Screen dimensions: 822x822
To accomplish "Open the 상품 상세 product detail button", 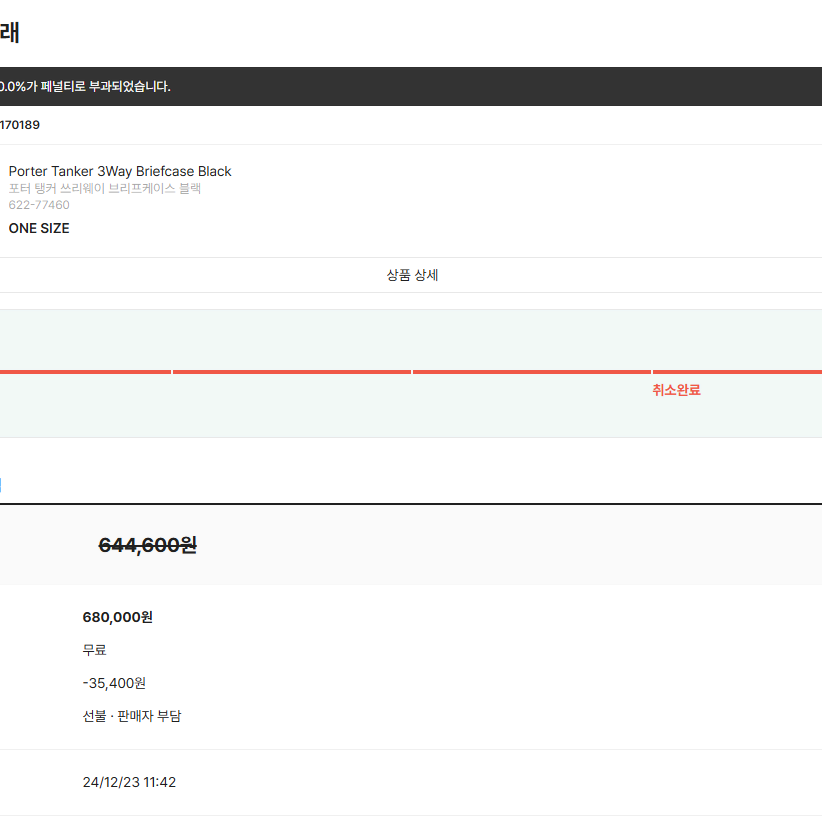I will [x=411, y=275].
